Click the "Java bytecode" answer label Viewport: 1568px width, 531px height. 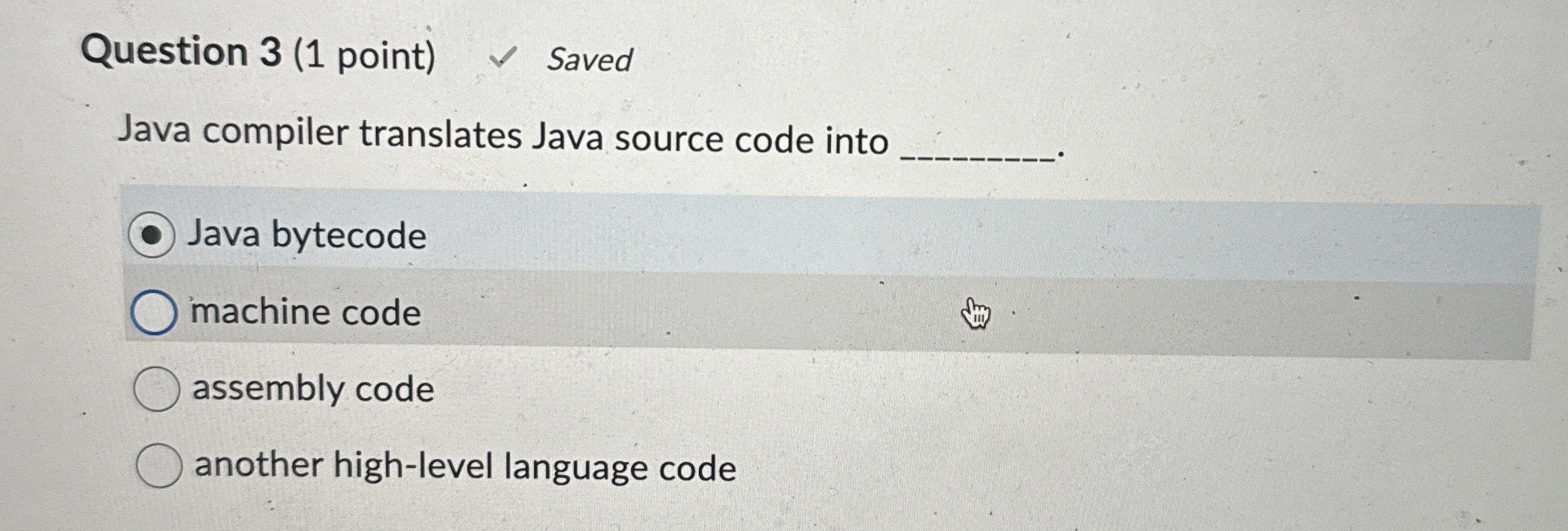pyautogui.click(x=304, y=234)
